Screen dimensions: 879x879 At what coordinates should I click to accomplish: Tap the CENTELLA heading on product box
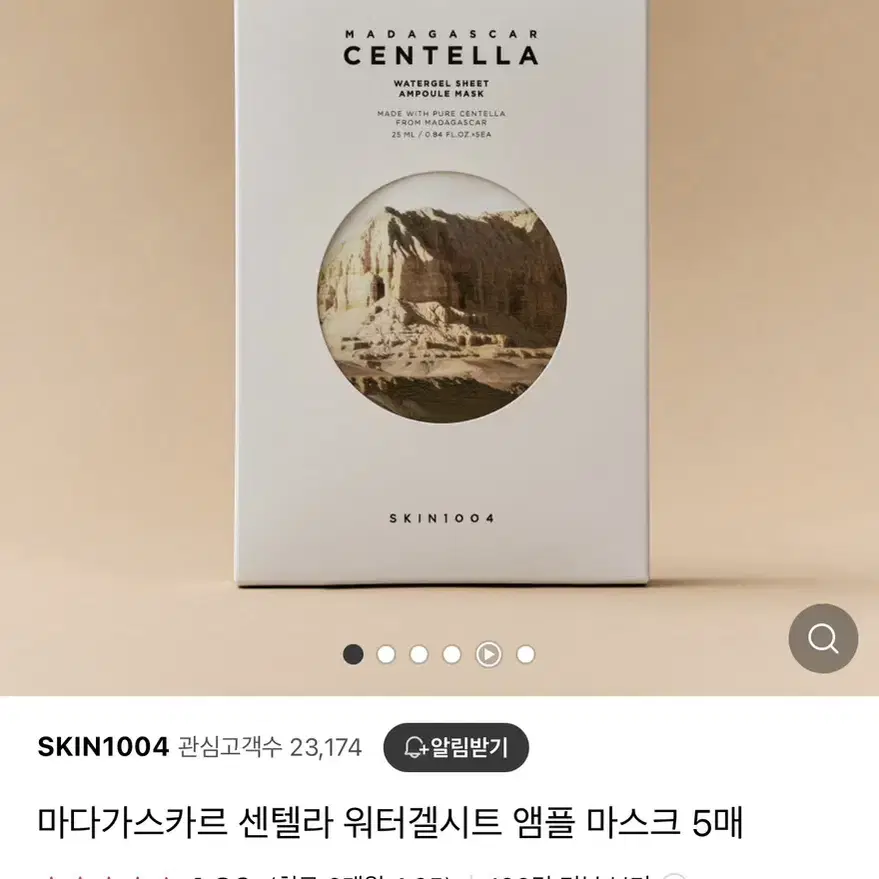(x=441, y=55)
